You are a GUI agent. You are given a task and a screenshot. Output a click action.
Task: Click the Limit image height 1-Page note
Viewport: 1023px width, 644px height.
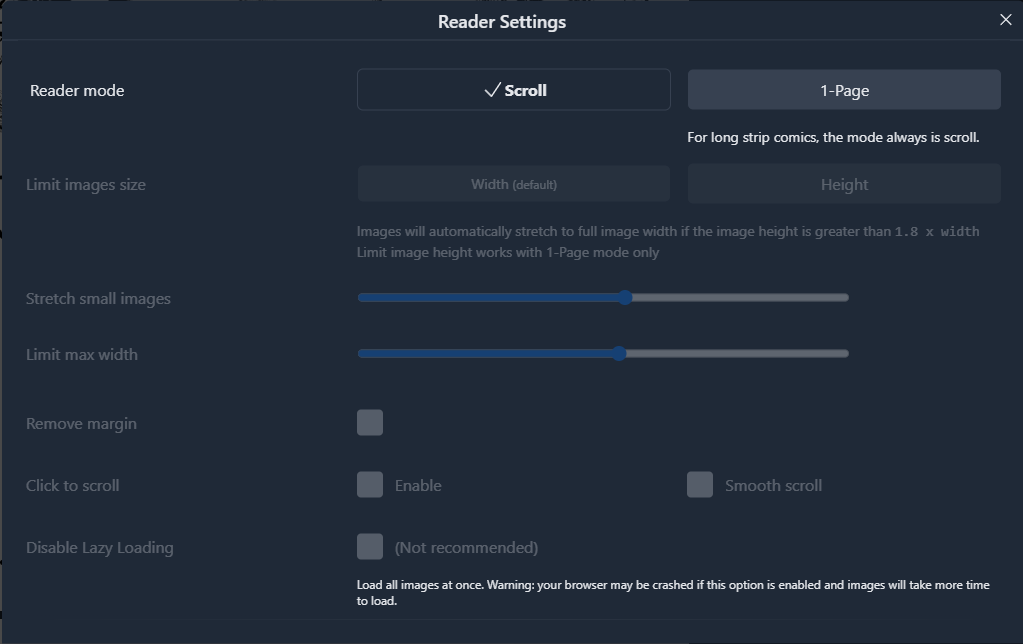[x=508, y=253]
